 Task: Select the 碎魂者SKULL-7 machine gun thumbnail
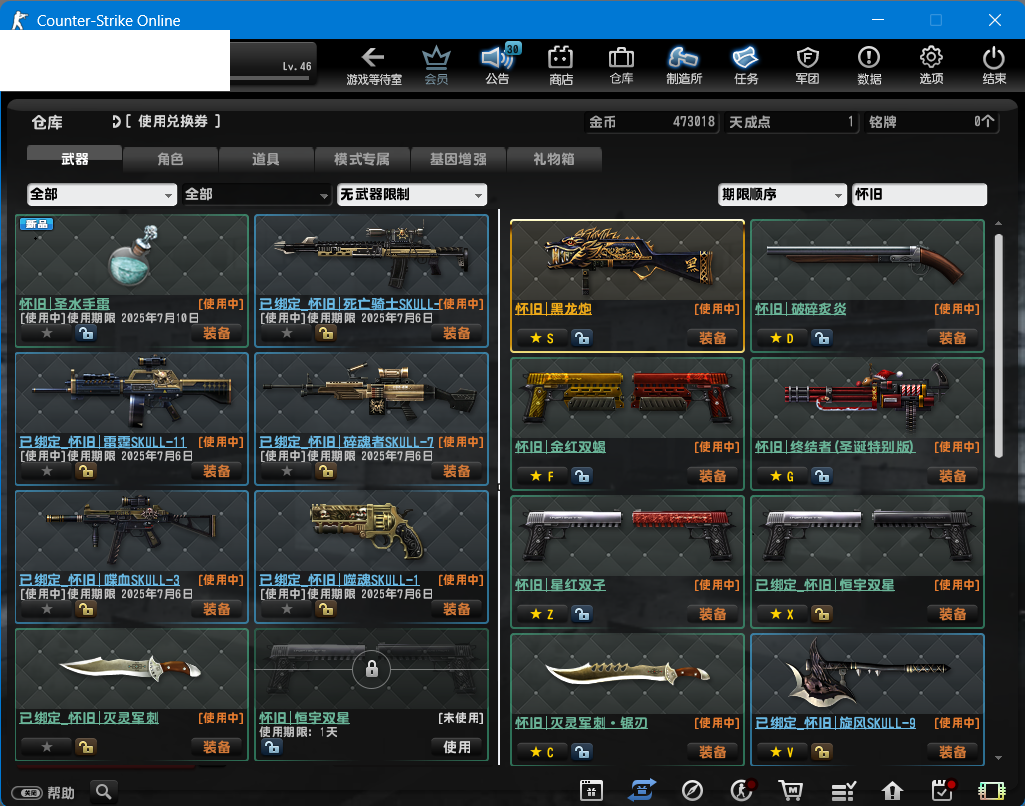point(371,394)
